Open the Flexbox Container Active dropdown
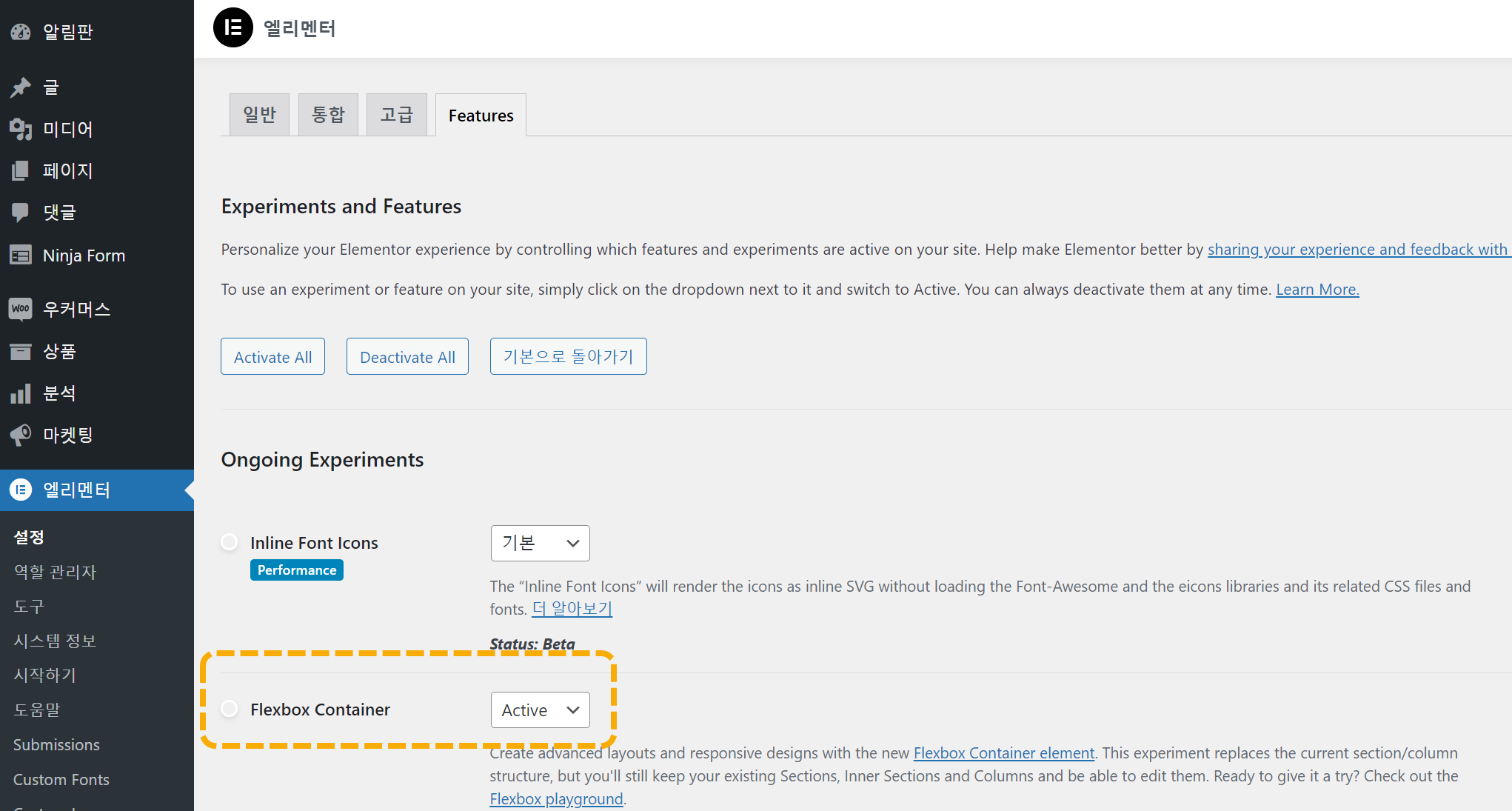This screenshot has height=811, width=1512. coord(540,710)
